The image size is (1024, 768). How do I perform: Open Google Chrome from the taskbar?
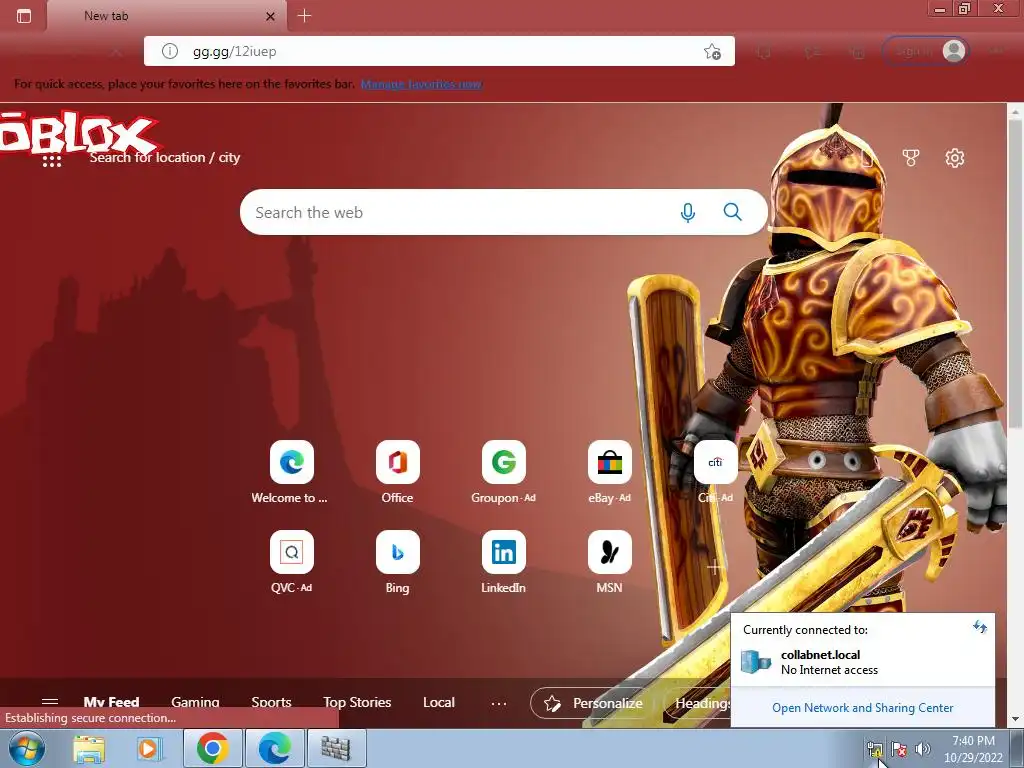click(x=213, y=748)
